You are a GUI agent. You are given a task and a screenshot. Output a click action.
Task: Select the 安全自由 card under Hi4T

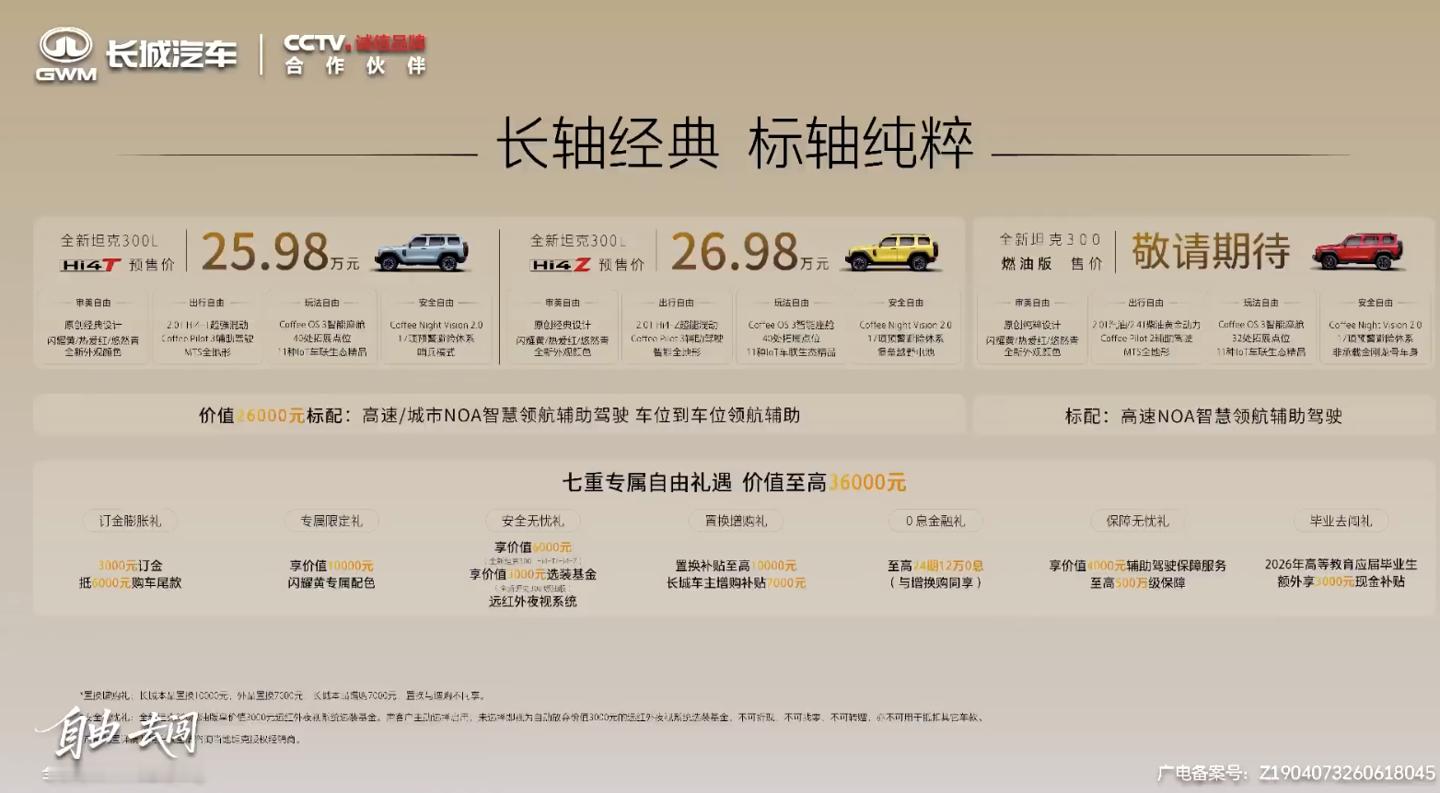click(437, 327)
